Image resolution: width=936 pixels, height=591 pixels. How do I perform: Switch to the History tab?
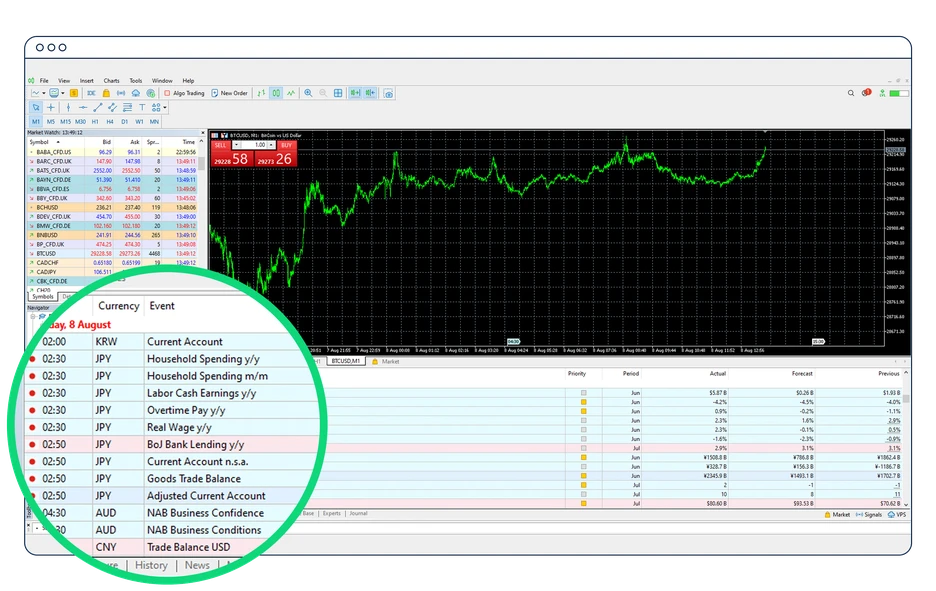[151, 565]
